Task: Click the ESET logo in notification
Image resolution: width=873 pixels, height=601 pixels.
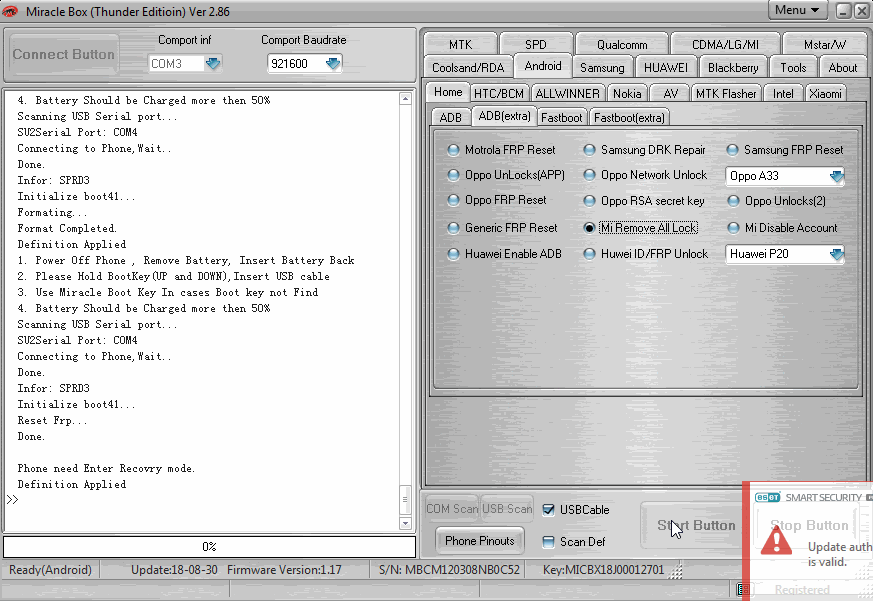Action: click(x=767, y=497)
